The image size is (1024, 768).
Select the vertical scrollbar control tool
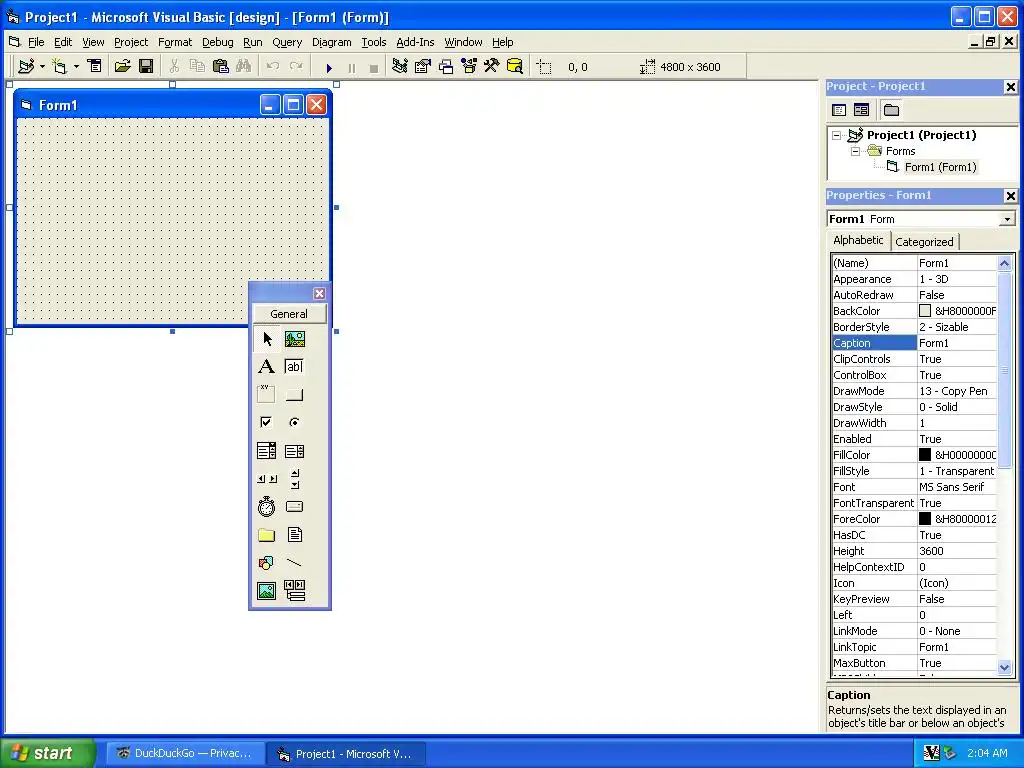coord(295,479)
